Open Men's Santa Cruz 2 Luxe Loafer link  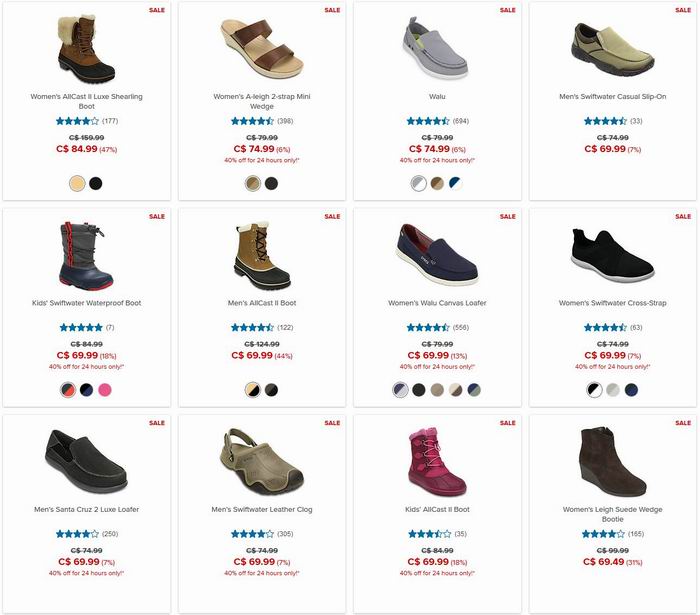87,509
